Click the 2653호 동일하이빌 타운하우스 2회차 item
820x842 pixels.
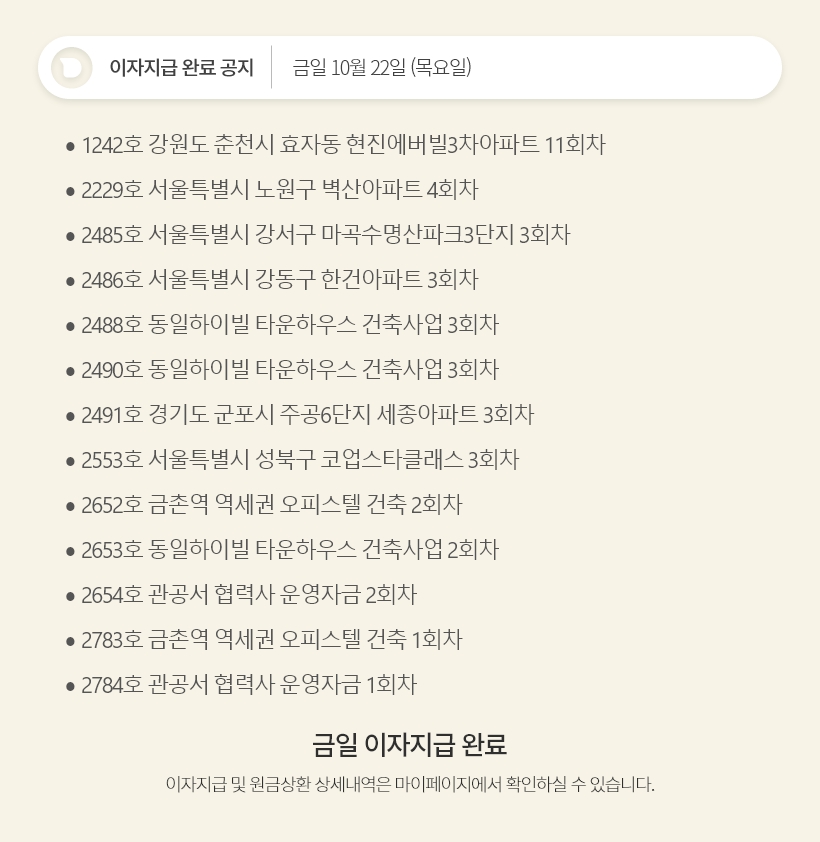[290, 550]
